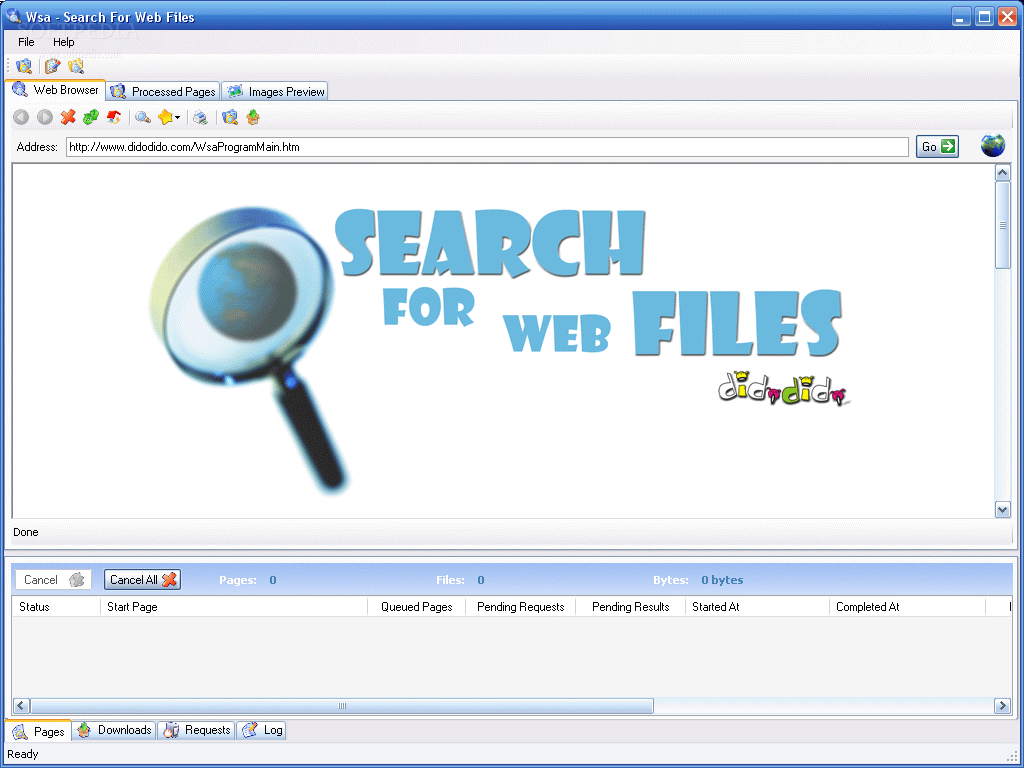Click the 'Files: 0' counter text
The height and width of the screenshot is (768, 1024).
click(x=460, y=580)
